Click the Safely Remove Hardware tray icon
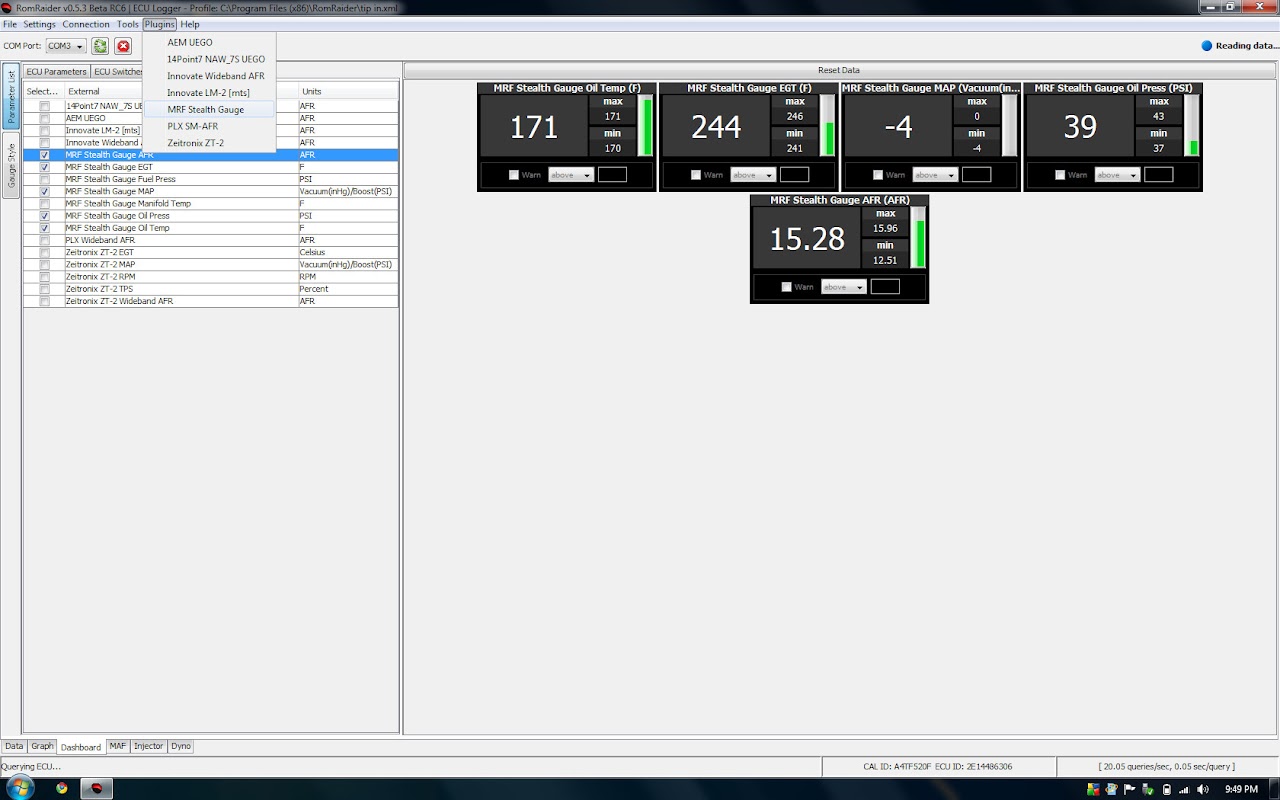Screen dimensions: 1280x800 [1148, 790]
